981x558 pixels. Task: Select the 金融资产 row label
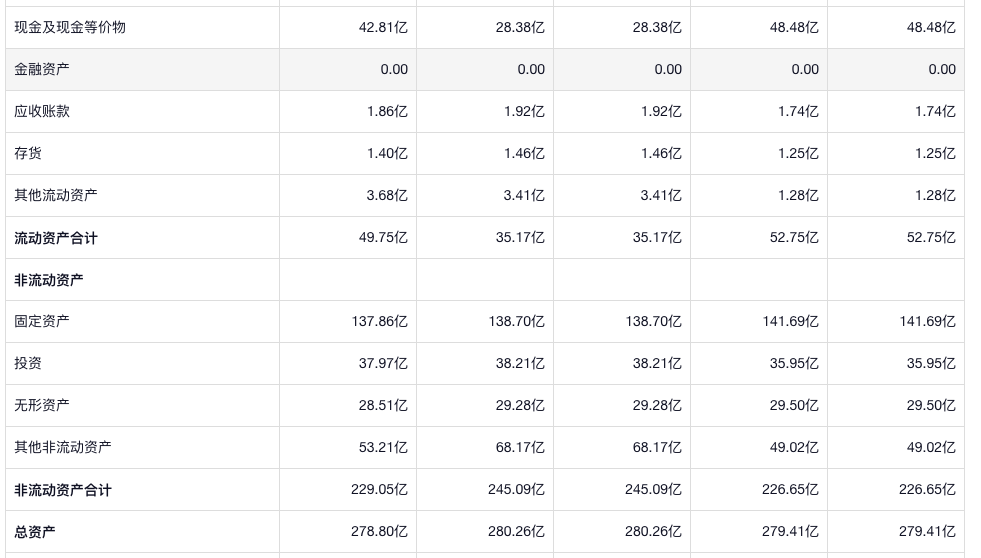coord(42,69)
